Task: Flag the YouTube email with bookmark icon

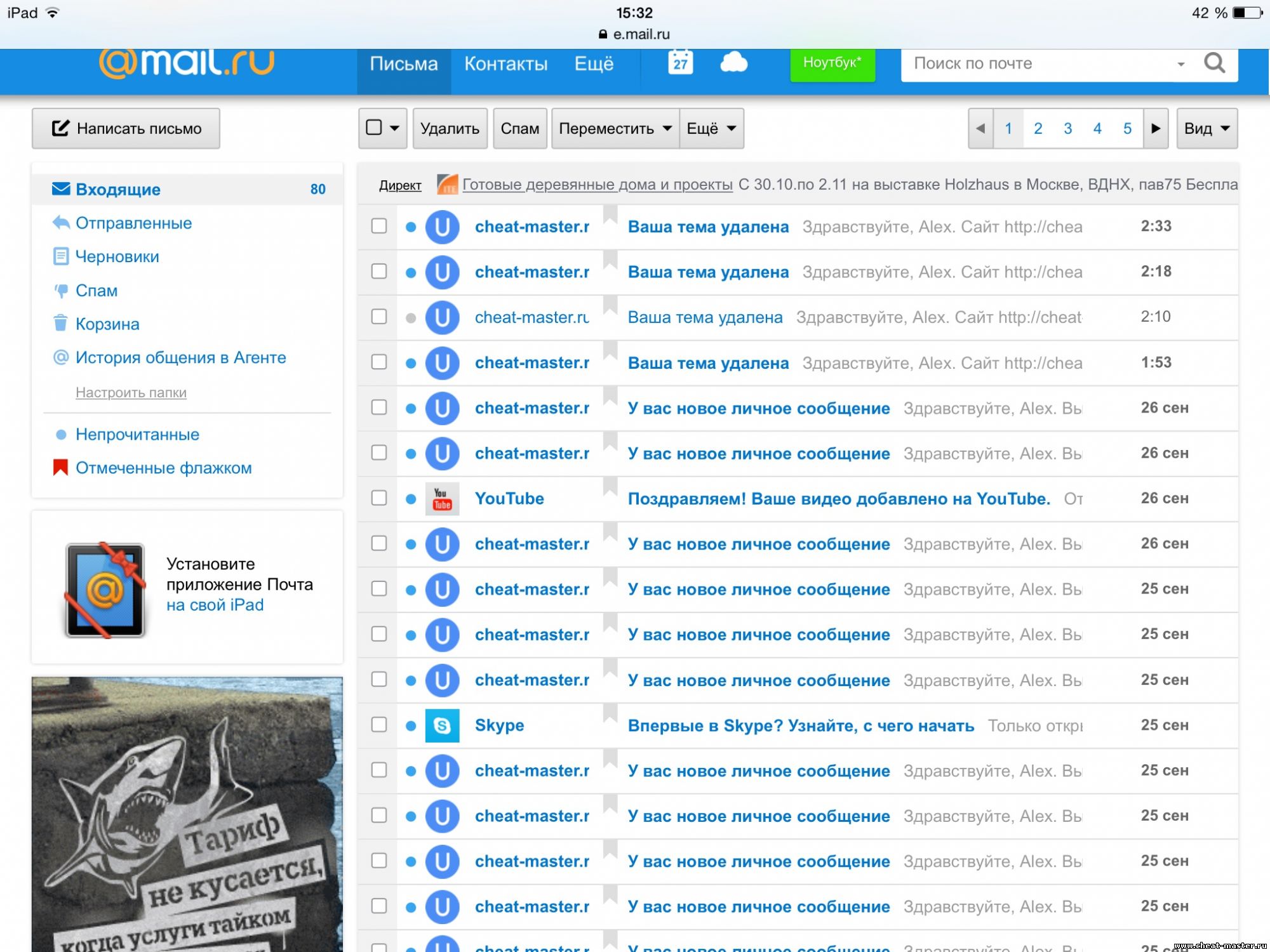Action: [x=610, y=487]
